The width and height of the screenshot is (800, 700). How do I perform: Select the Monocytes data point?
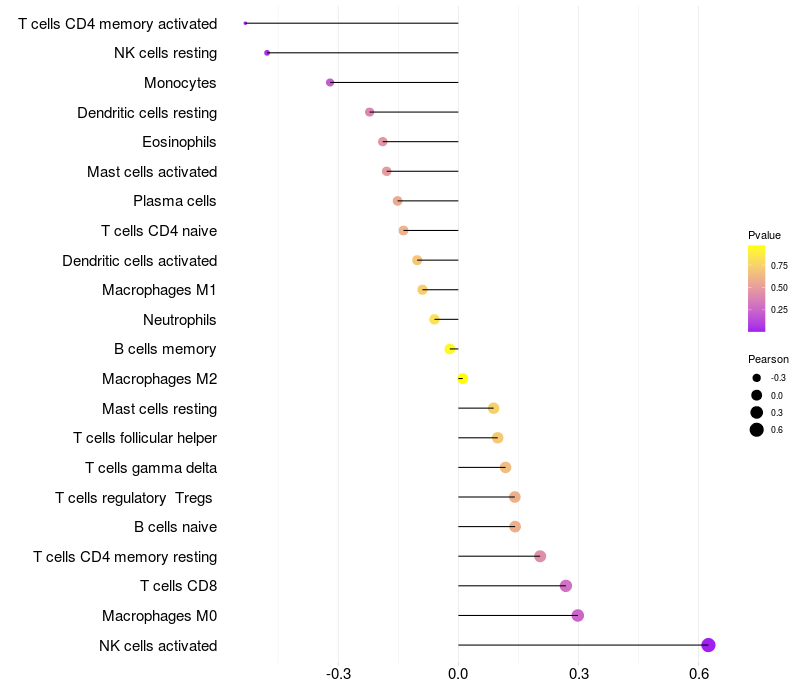pos(330,82)
